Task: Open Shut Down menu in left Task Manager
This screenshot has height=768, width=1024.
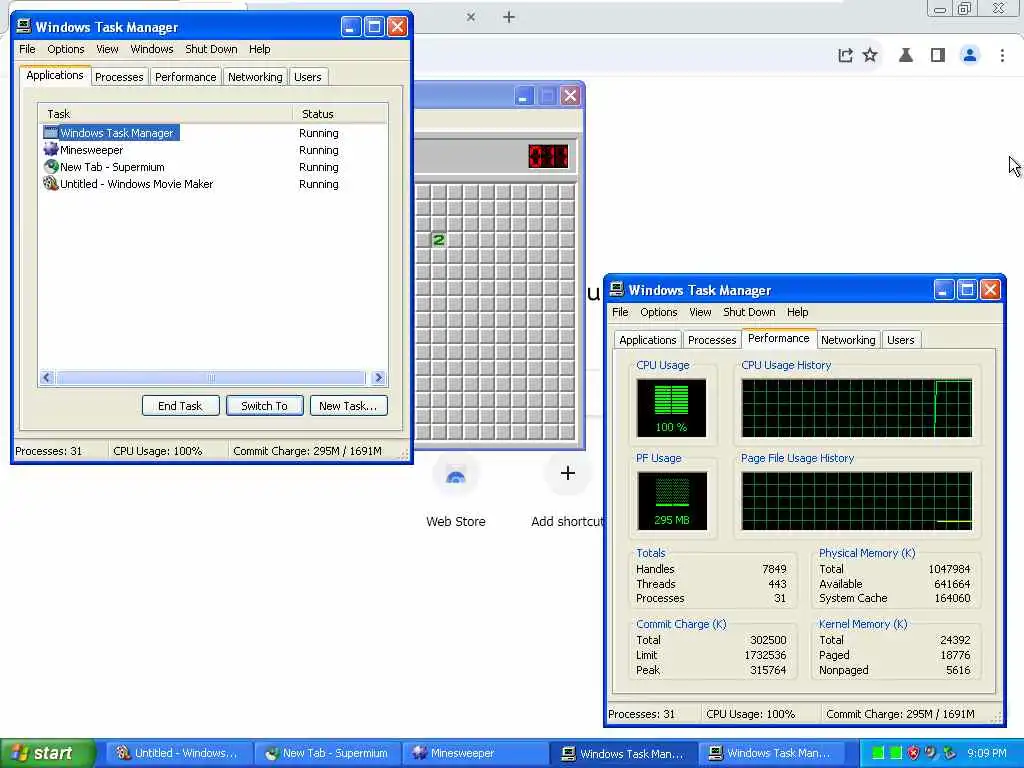Action: pyautogui.click(x=211, y=49)
